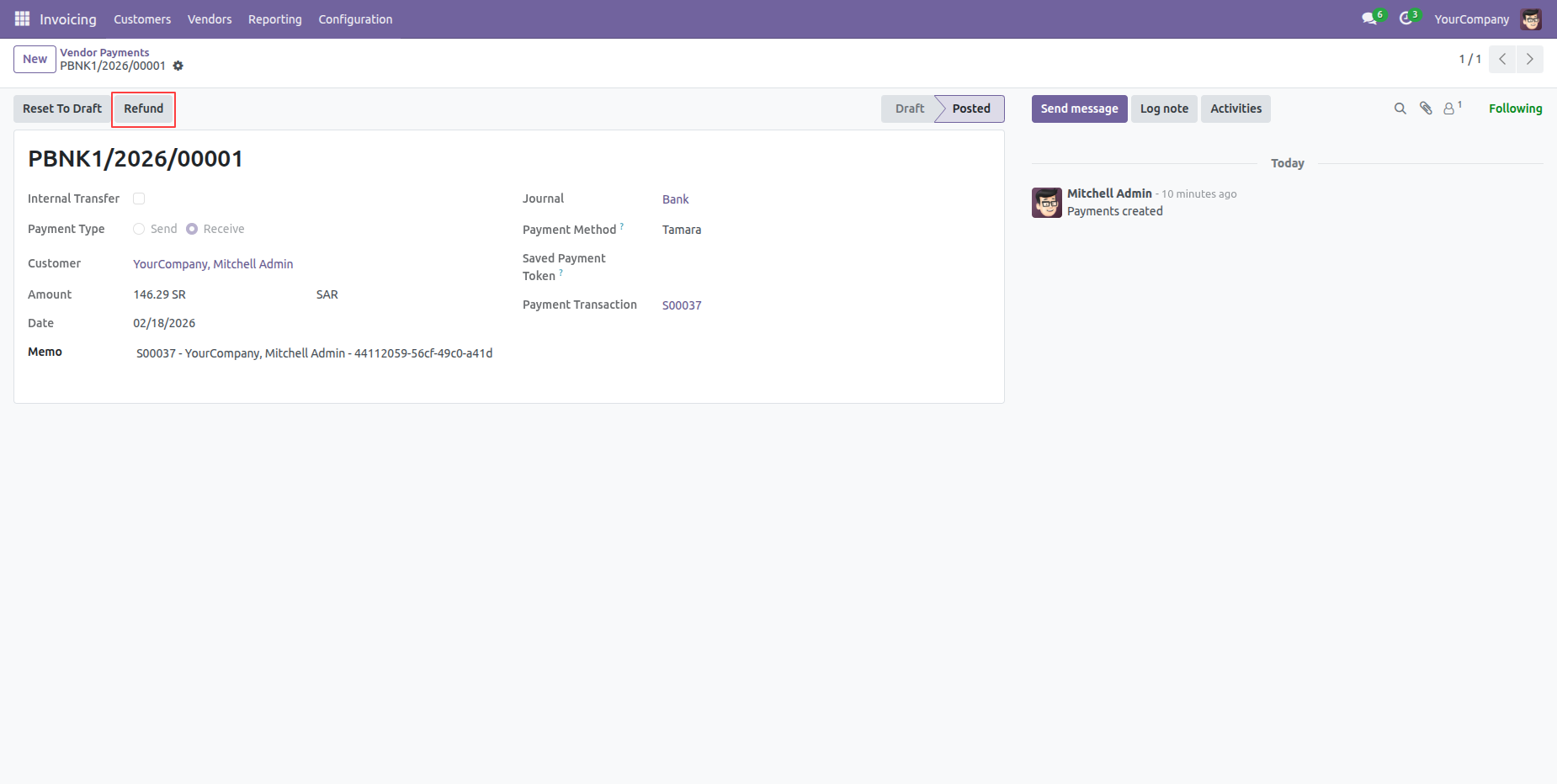Select the Receive payment type radio
This screenshot has height=784, width=1557.
coord(192,229)
